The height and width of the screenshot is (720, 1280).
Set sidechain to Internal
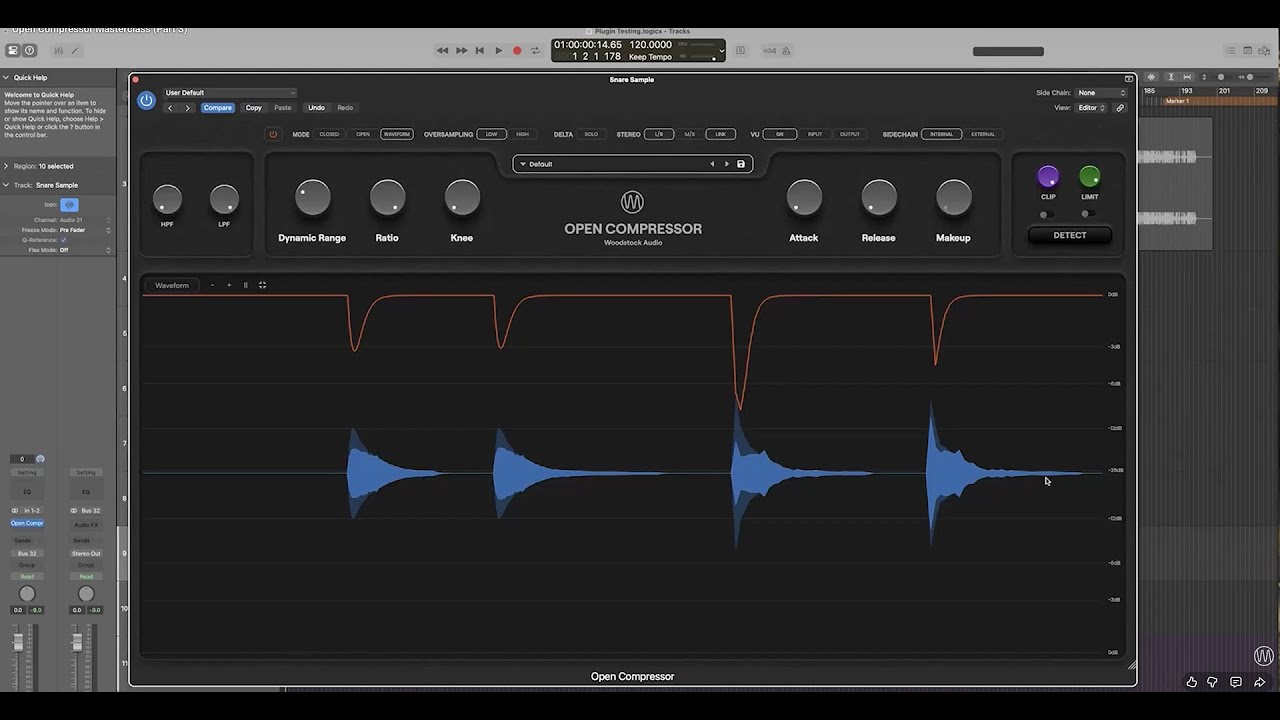click(941, 134)
